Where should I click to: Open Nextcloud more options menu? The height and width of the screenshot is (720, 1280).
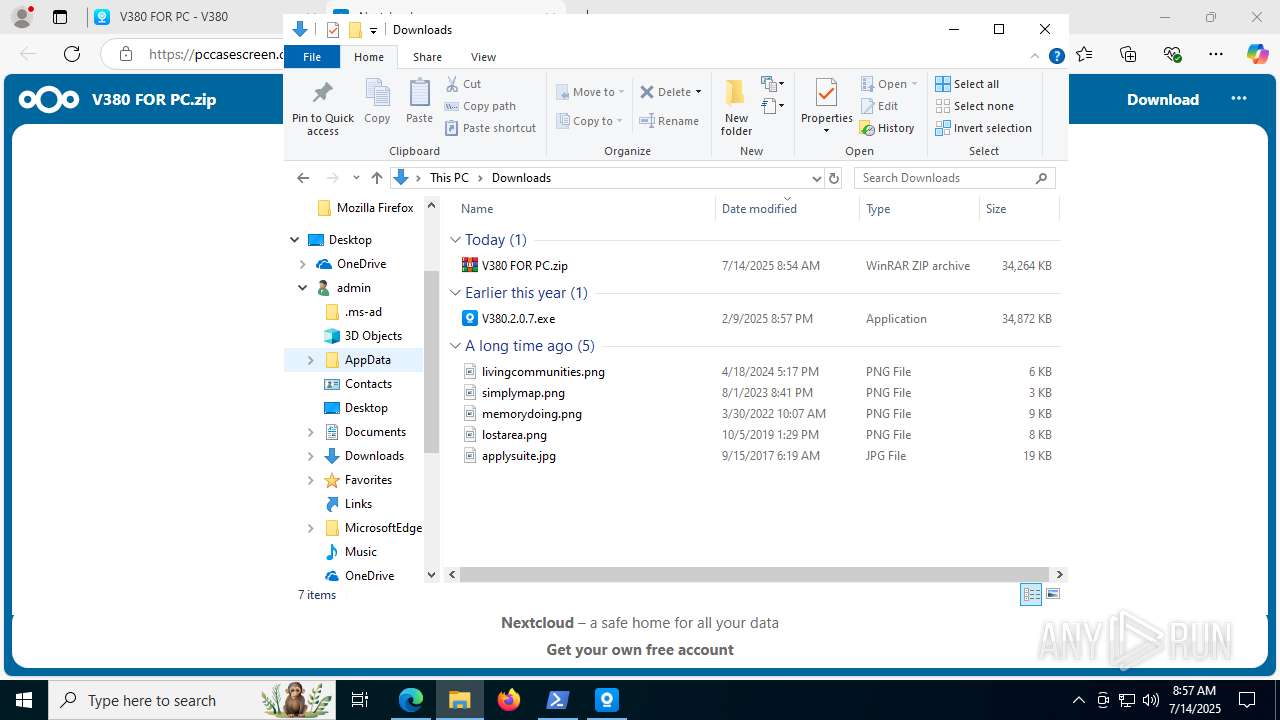point(1239,98)
